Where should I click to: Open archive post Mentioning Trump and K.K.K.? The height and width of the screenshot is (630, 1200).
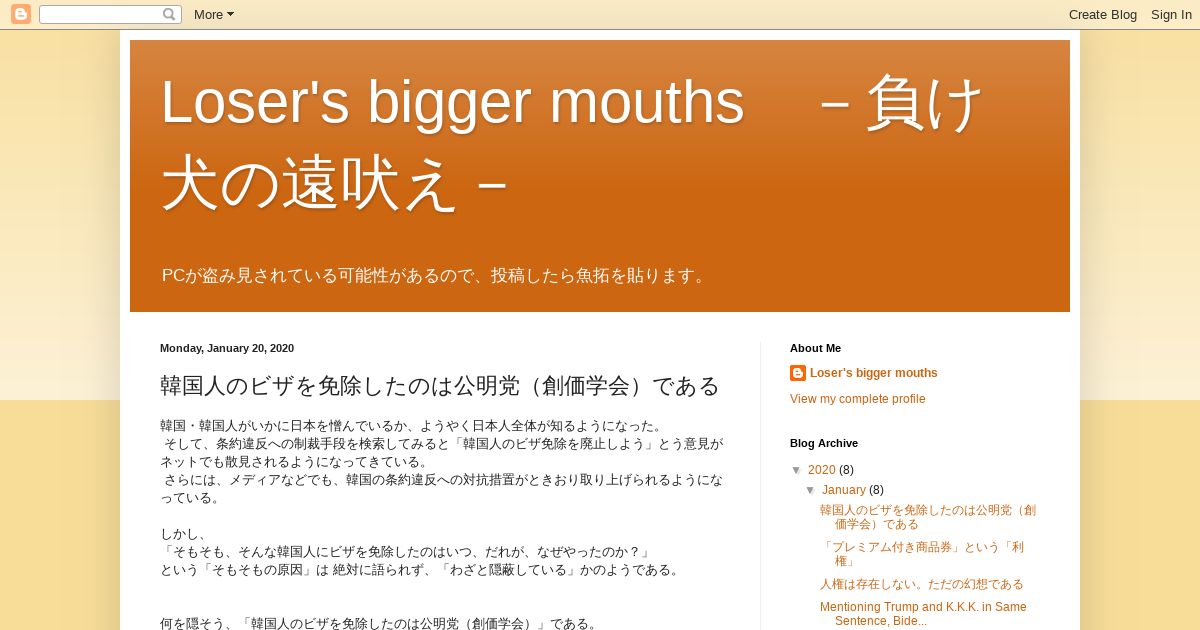[923, 614]
